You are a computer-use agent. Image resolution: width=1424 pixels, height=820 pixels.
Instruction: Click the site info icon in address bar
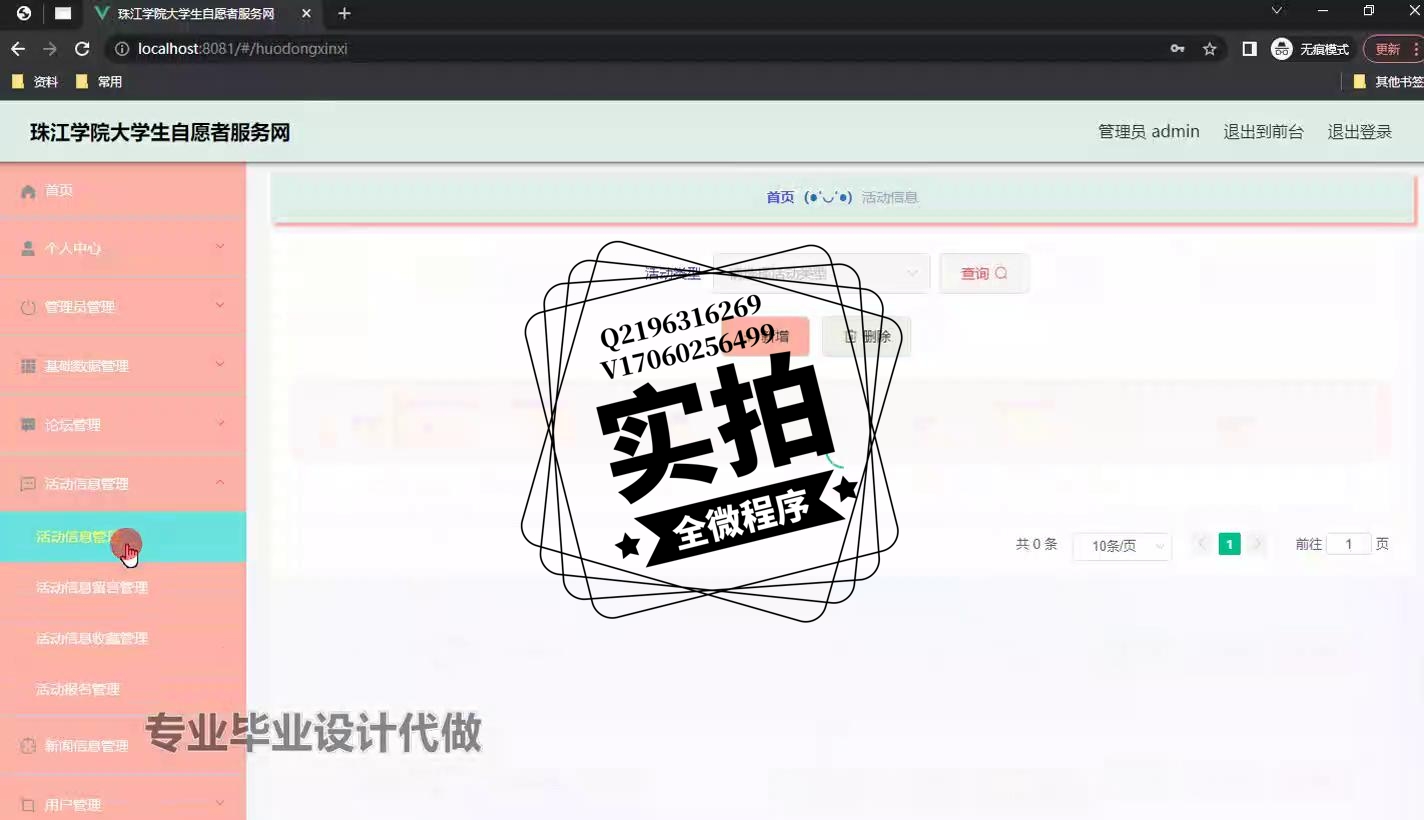point(121,49)
